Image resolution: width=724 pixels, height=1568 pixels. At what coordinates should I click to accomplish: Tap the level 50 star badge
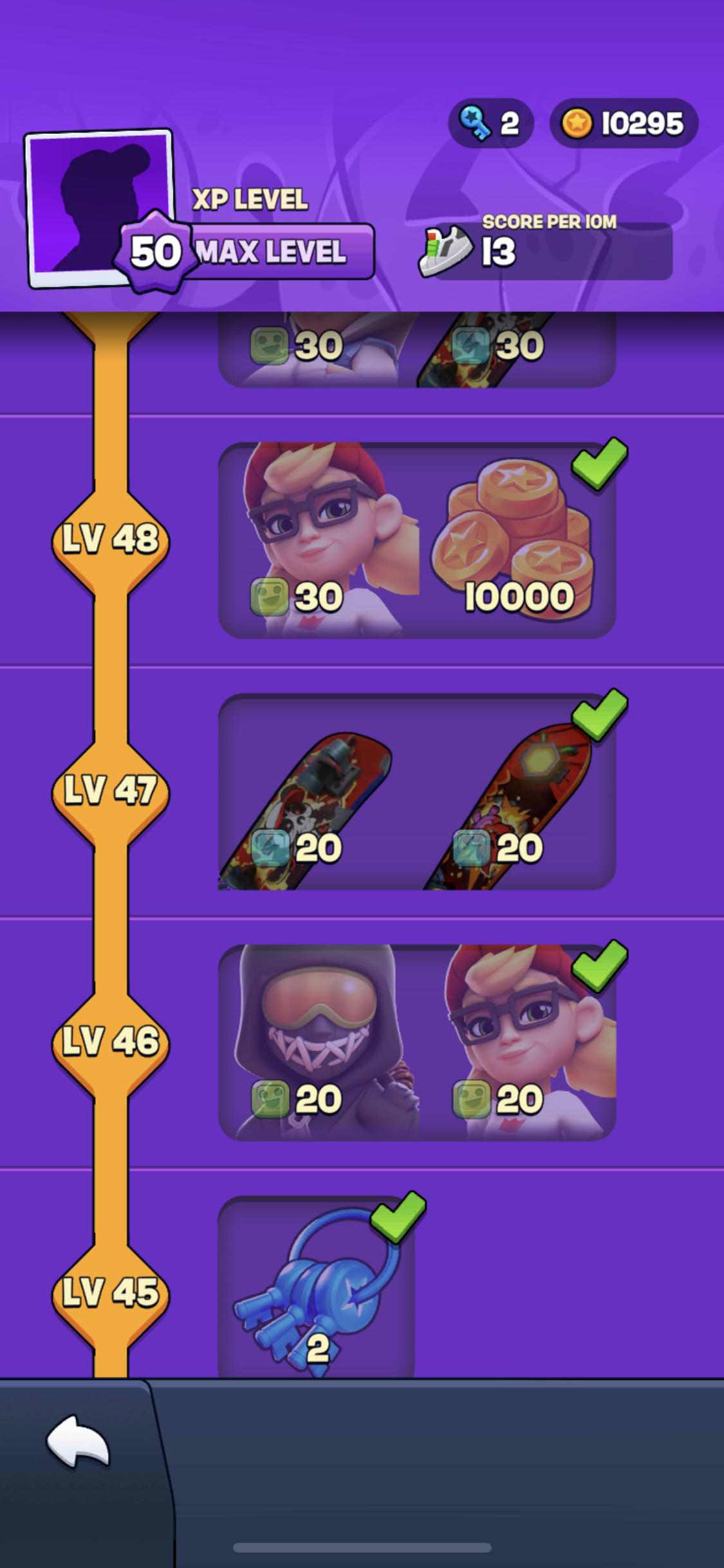pos(154,252)
